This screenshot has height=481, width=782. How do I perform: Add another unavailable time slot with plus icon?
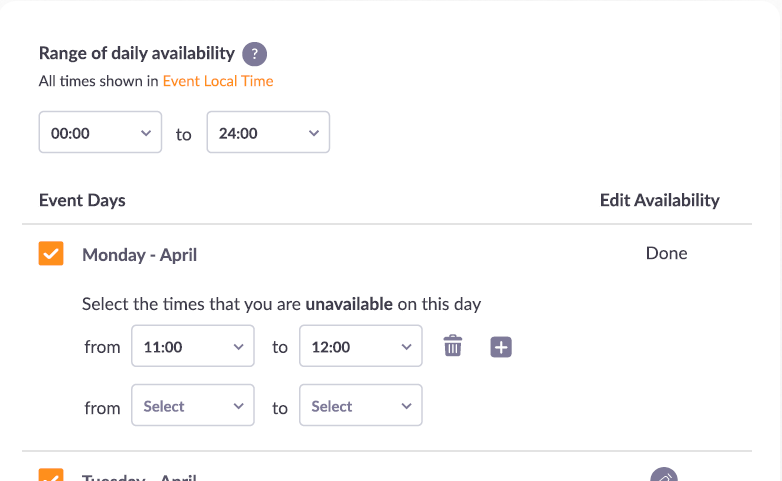click(x=501, y=347)
